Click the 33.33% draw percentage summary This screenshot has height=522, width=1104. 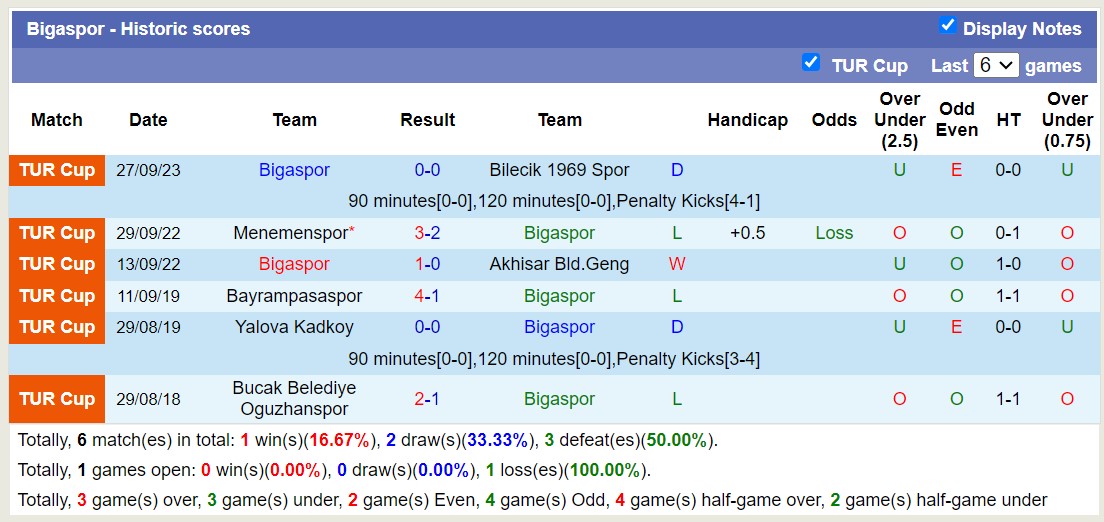(x=497, y=441)
